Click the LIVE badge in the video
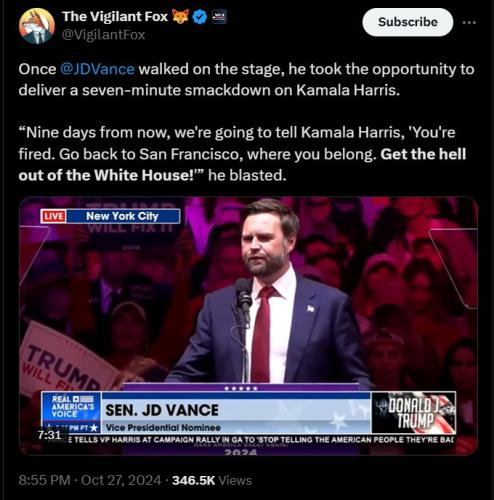Image resolution: width=494 pixels, height=500 pixels. pyautogui.click(x=54, y=216)
